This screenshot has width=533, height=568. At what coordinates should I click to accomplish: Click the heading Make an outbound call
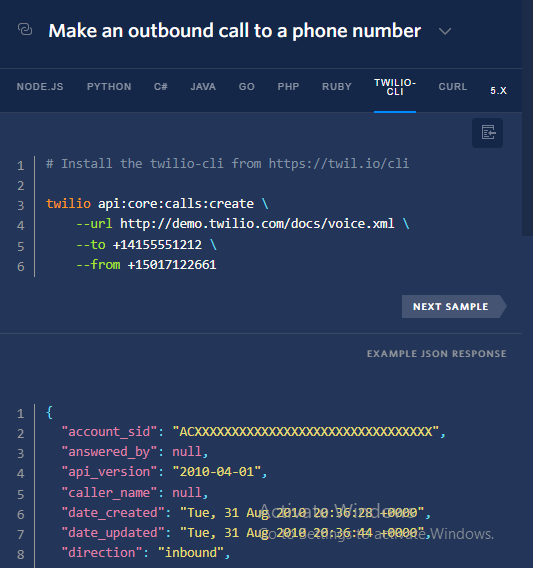[234, 31]
